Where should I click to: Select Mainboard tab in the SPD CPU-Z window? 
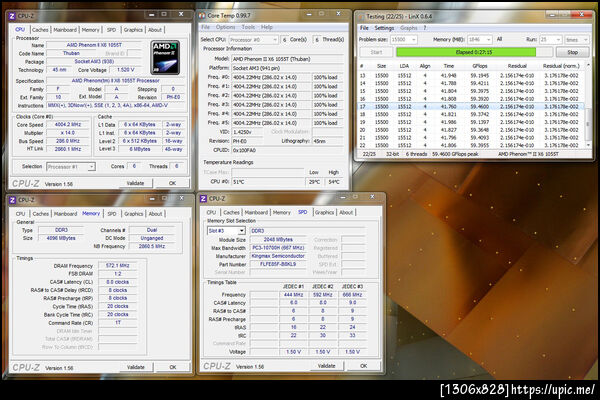256,212
